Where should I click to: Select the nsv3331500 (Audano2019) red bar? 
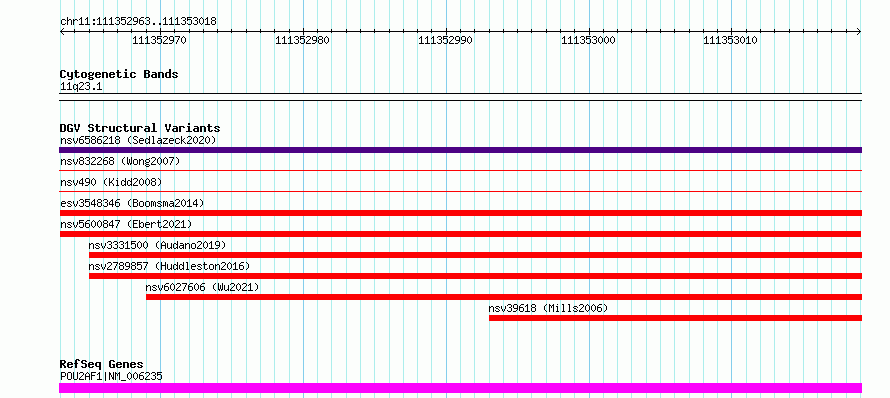(x=475, y=255)
